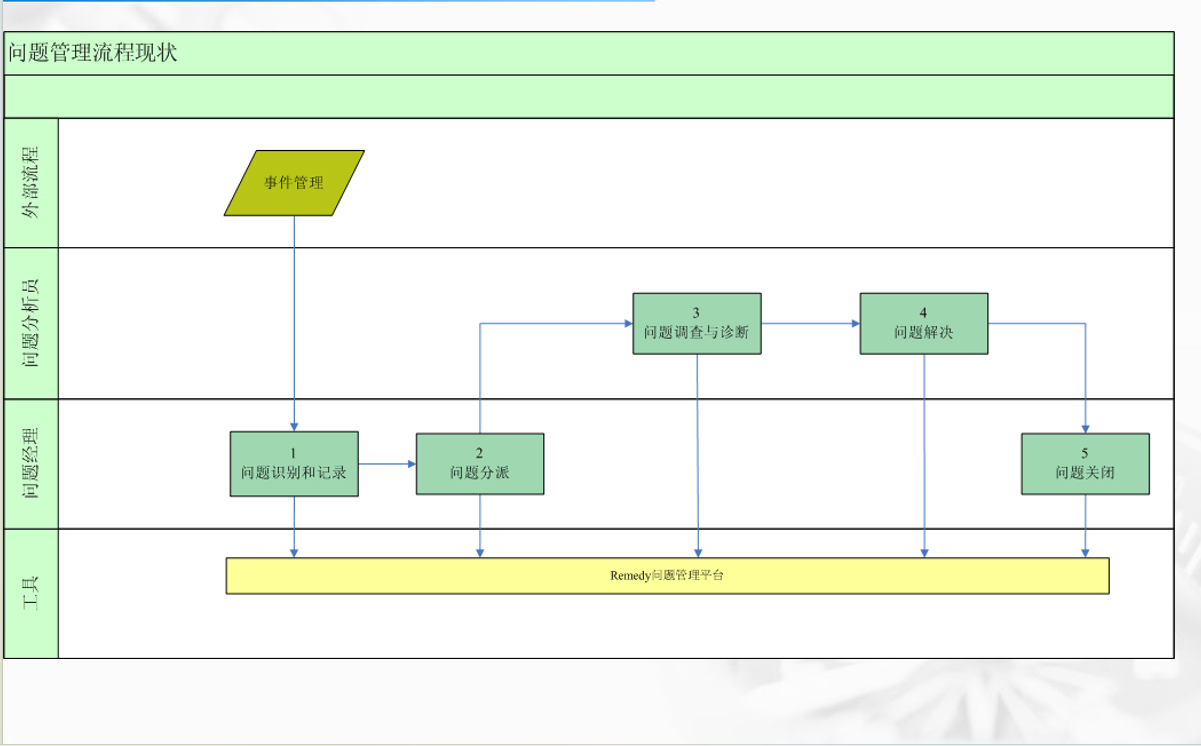1201x746 pixels.
Task: Select the empty green band below the title
Action: [588, 97]
